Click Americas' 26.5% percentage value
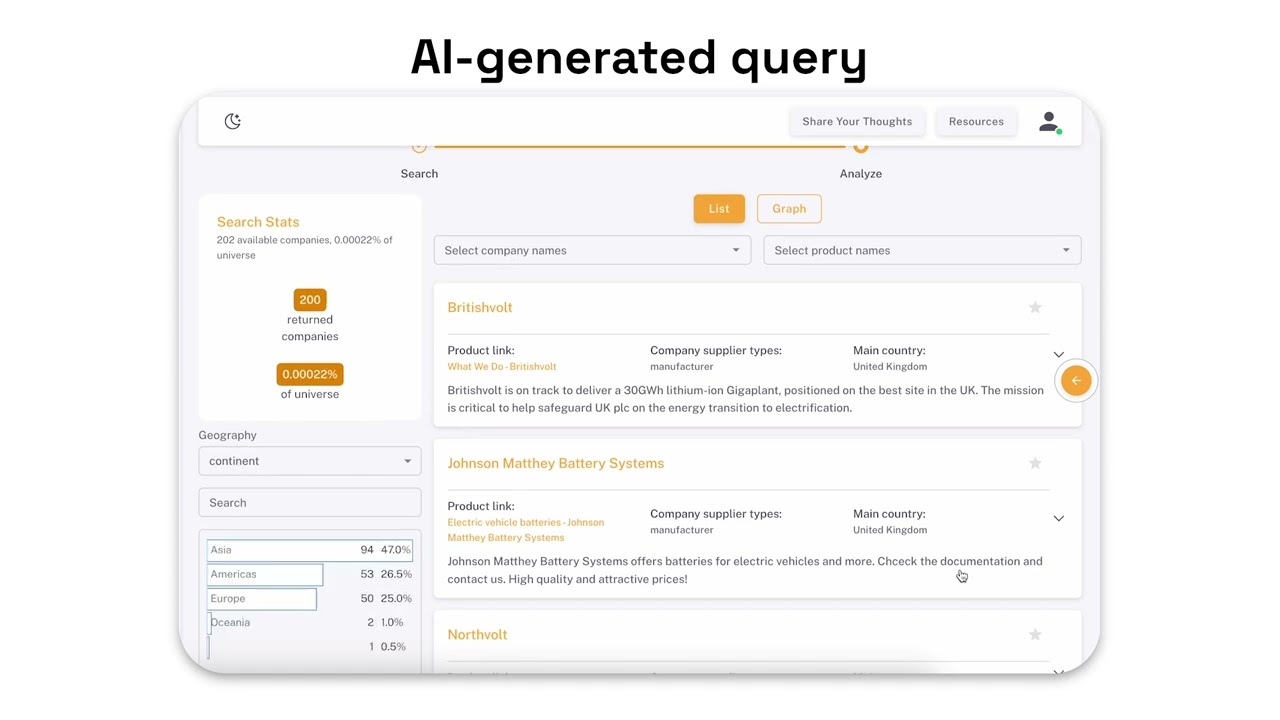This screenshot has width=1280, height=720. pyautogui.click(x=396, y=574)
